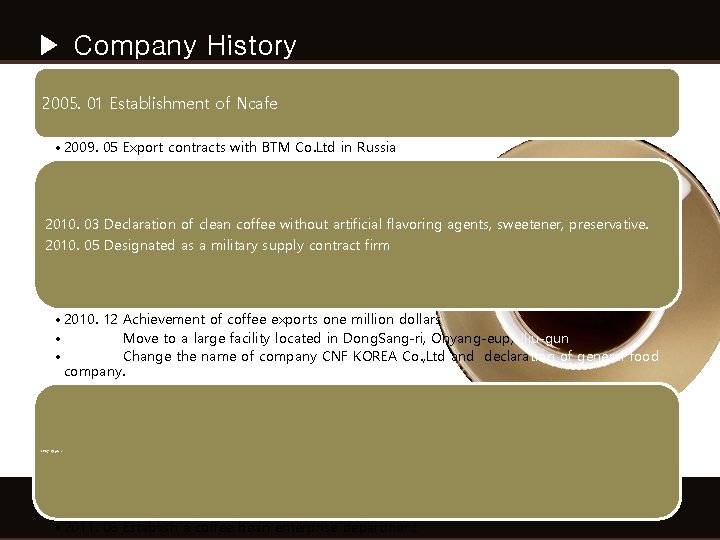Click '2009. 05 Export contracts with BTM Co.Ltd' line
The image size is (720, 540).
tap(230, 147)
